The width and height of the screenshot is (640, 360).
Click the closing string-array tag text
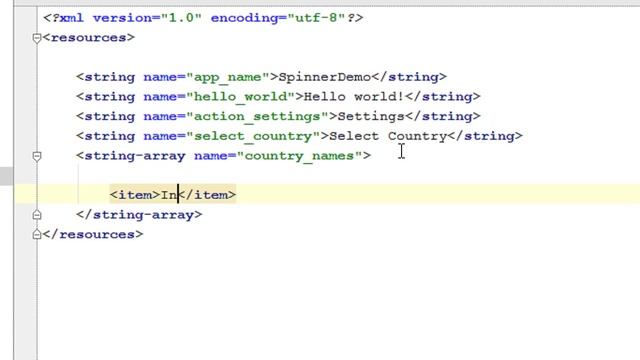(x=139, y=215)
